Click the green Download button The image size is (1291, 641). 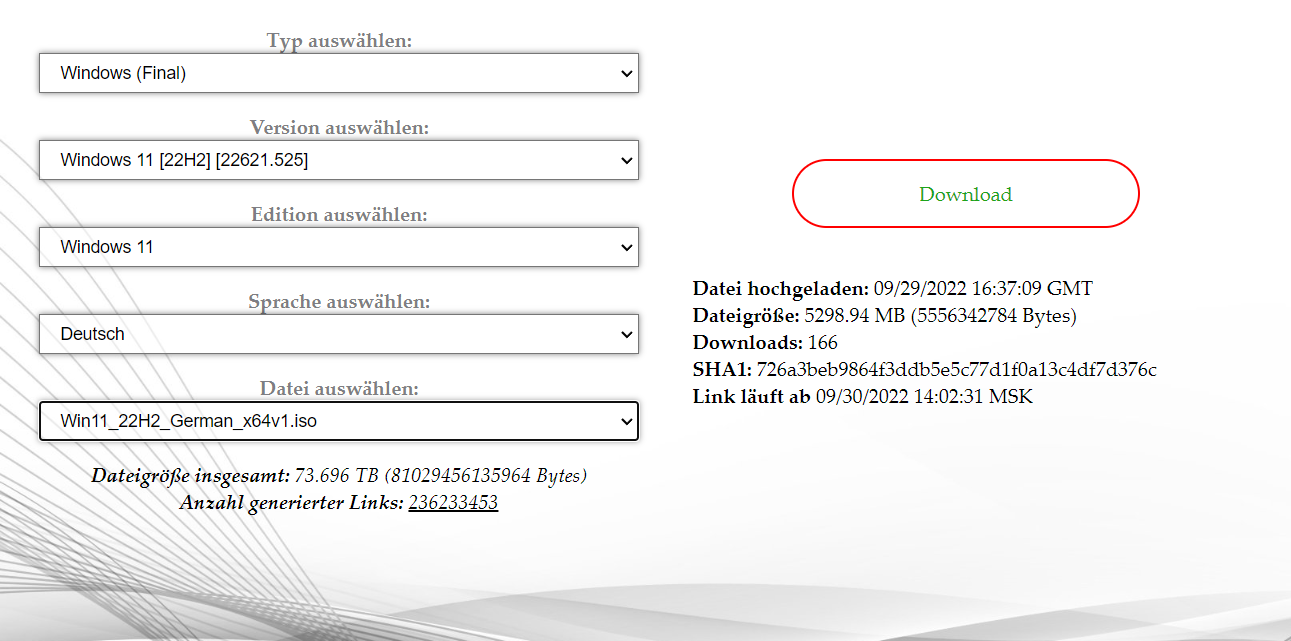(x=966, y=194)
